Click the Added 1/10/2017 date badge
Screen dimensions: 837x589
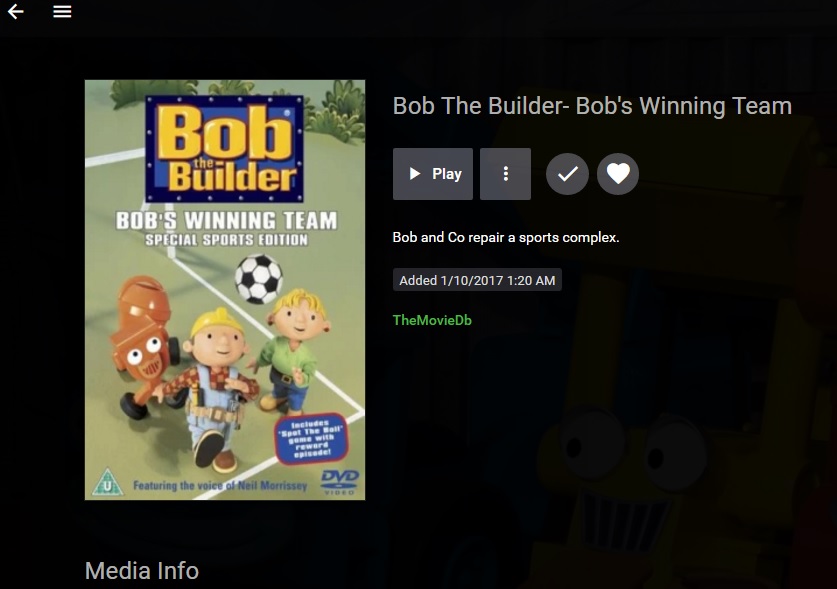coord(477,280)
